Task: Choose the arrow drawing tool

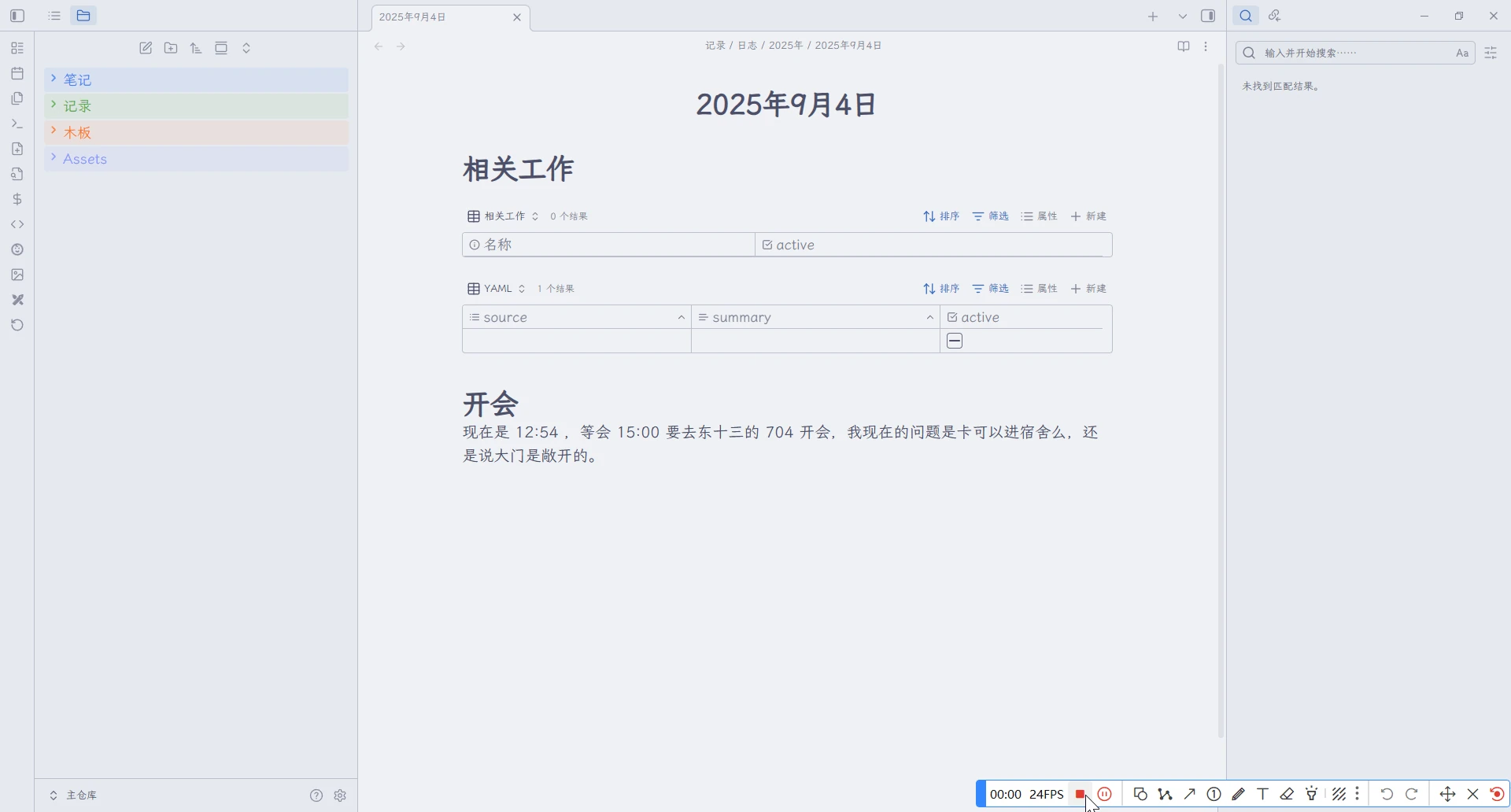Action: (x=1190, y=795)
